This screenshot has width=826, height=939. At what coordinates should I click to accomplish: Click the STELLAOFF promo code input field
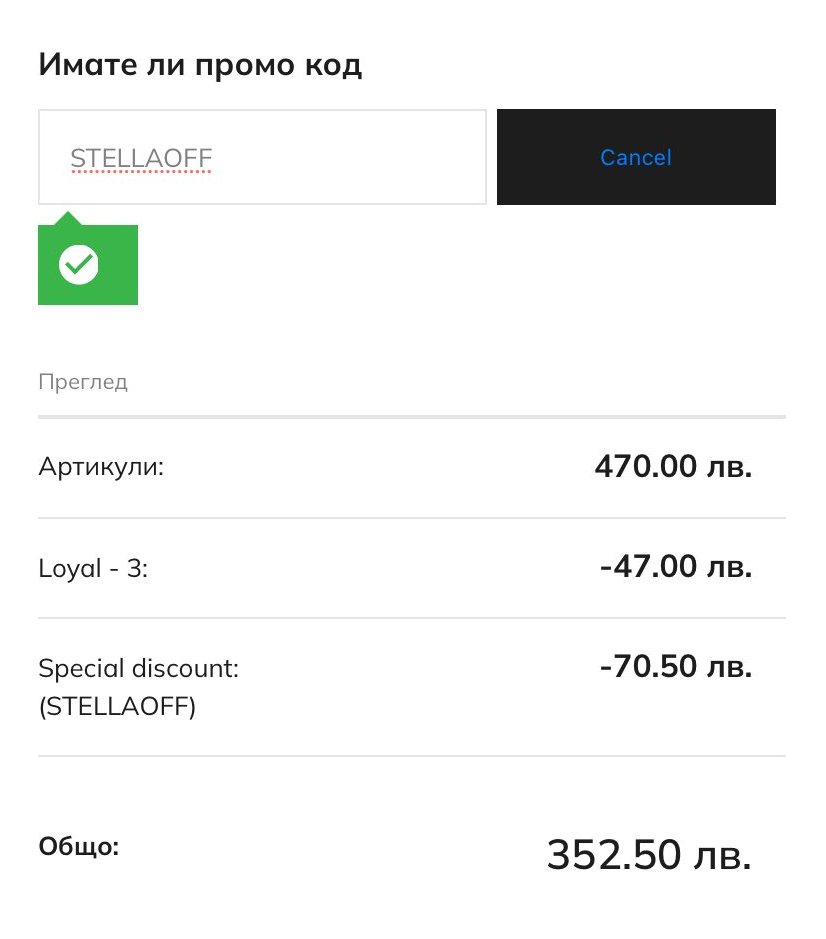pyautogui.click(x=262, y=157)
